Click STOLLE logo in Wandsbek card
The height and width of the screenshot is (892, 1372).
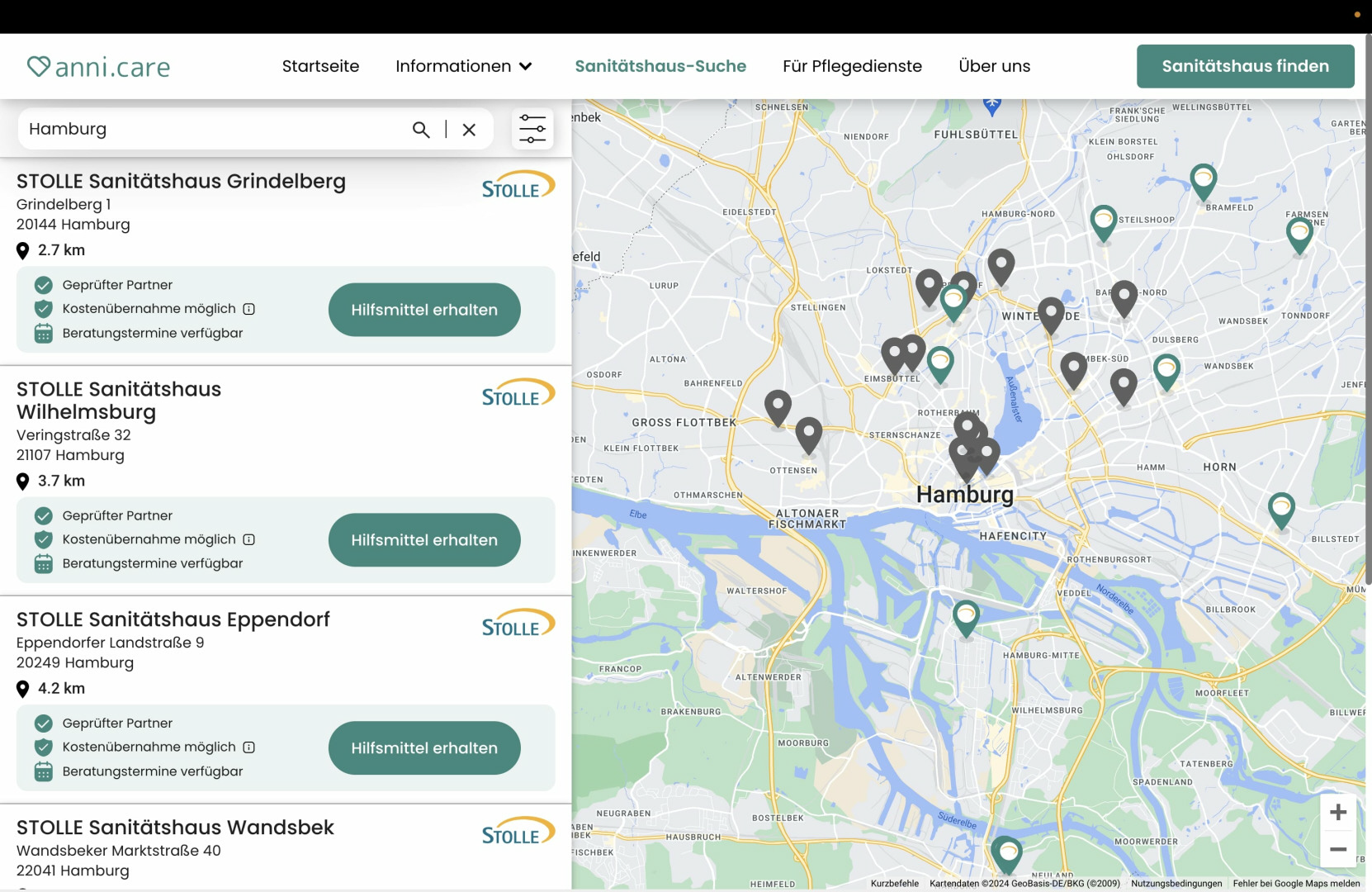(x=518, y=831)
